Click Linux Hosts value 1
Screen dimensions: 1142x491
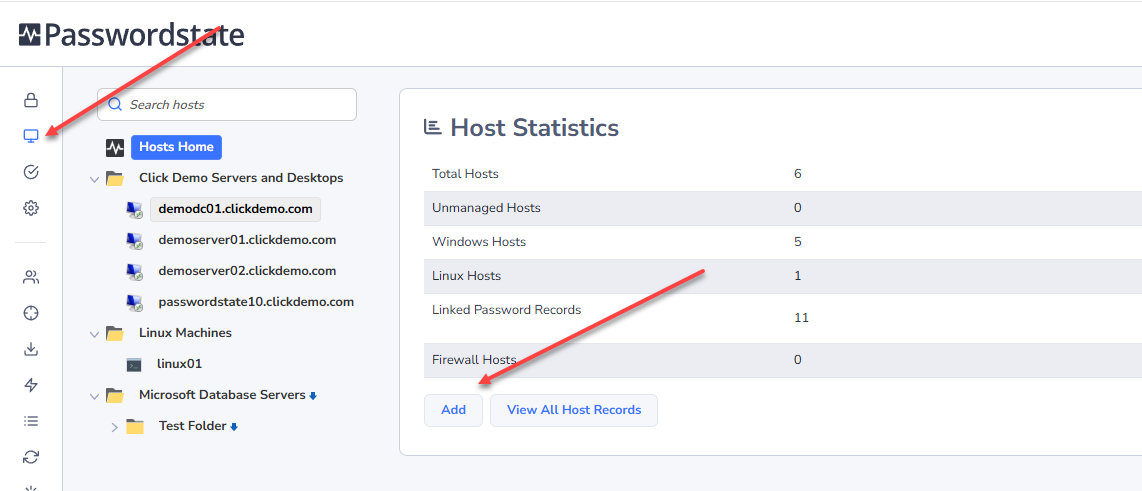click(798, 276)
